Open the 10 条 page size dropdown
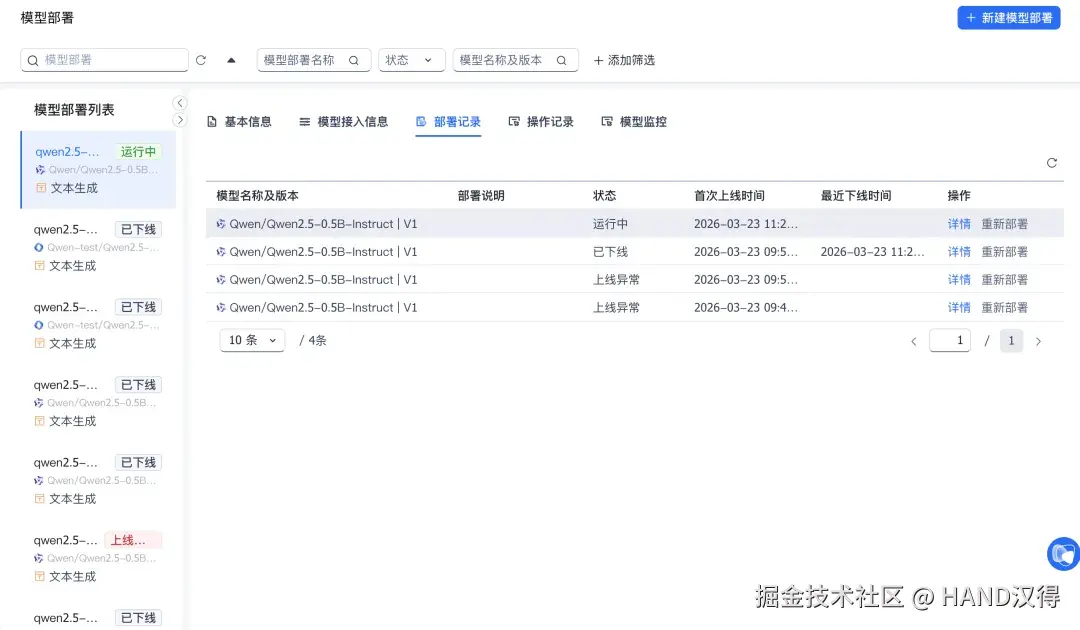This screenshot has width=1080, height=630. click(252, 340)
